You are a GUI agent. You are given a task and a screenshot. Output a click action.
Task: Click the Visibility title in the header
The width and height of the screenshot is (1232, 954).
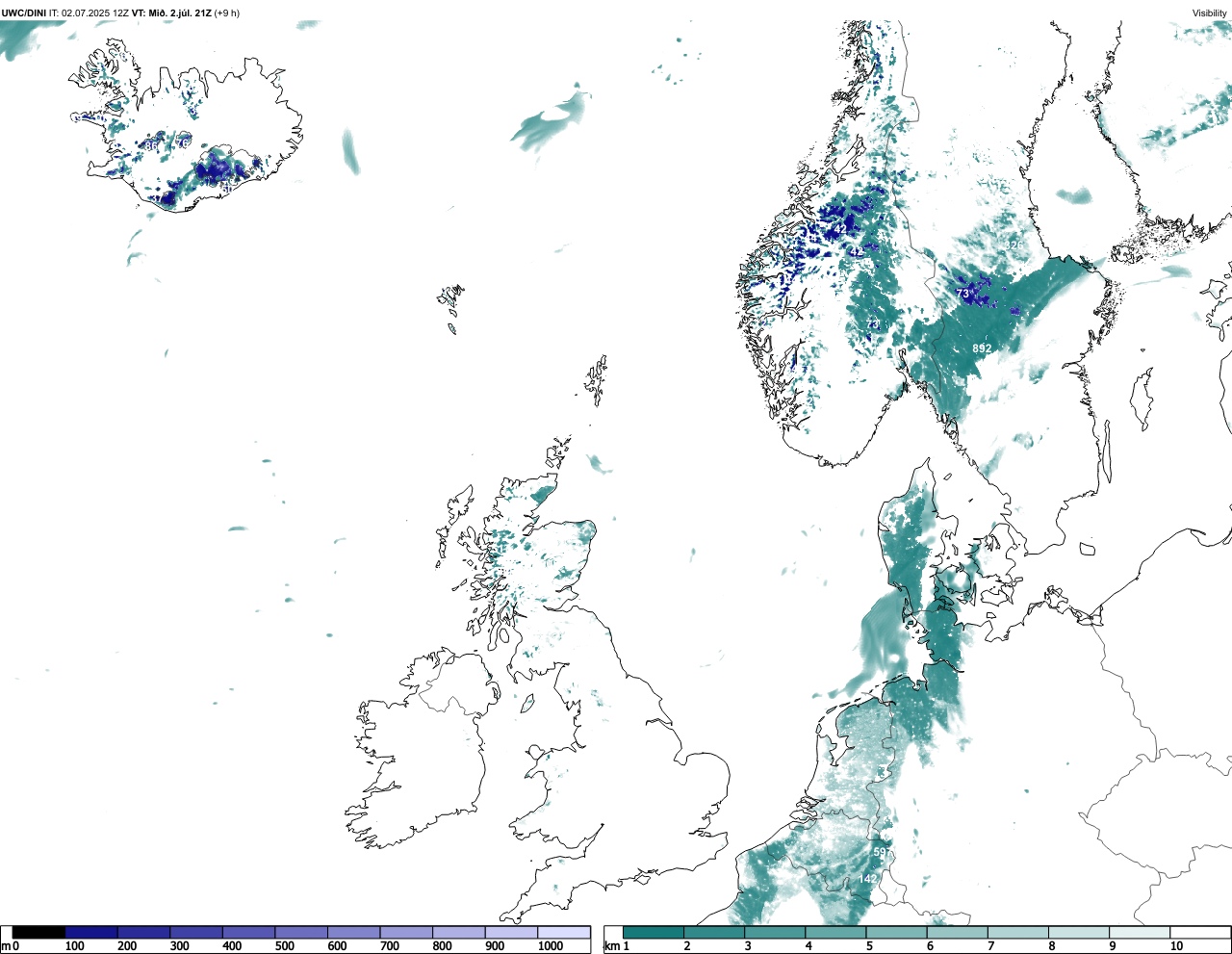pyautogui.click(x=1210, y=13)
